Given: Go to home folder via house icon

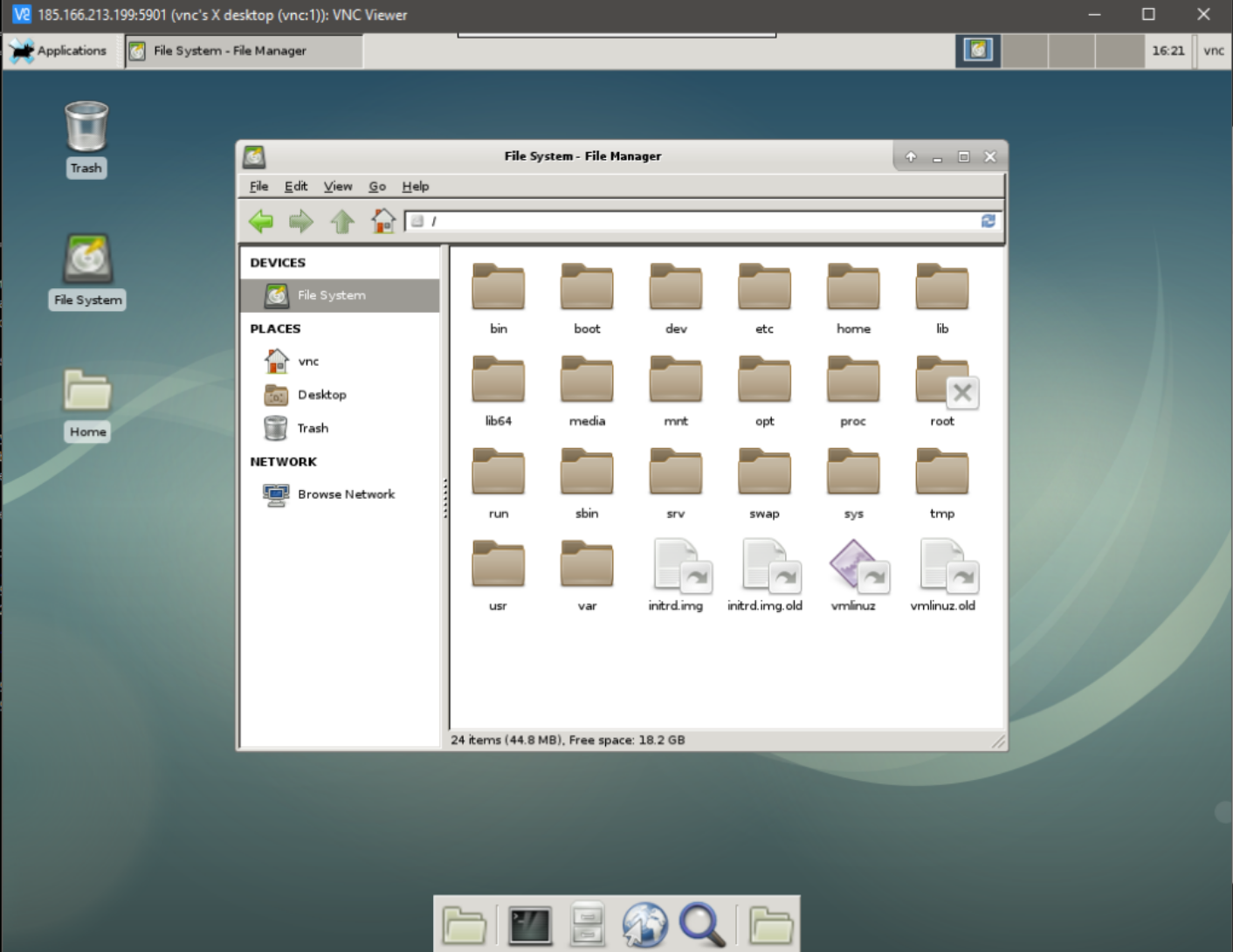Looking at the screenshot, I should (x=382, y=221).
